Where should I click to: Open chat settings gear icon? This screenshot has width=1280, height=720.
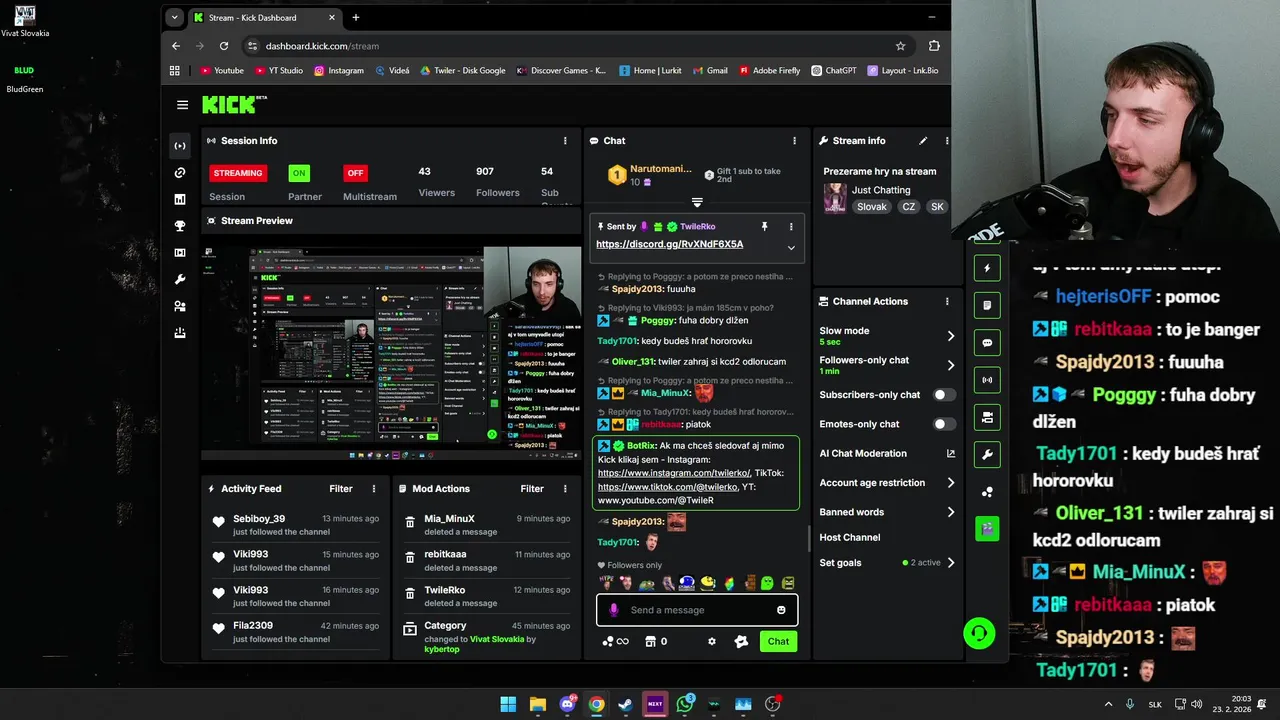pyautogui.click(x=712, y=642)
